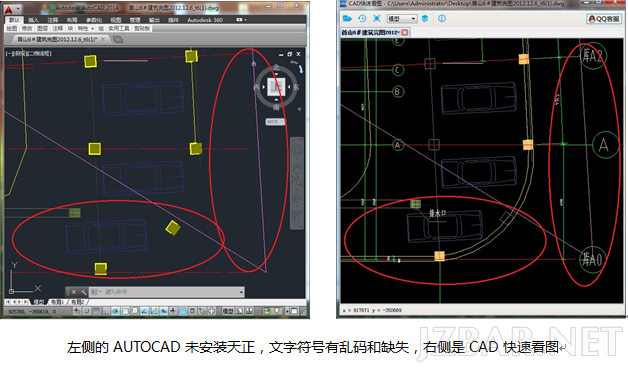Click the 上 face of the ViewCube
This screenshot has height=368, width=628.
(276, 86)
